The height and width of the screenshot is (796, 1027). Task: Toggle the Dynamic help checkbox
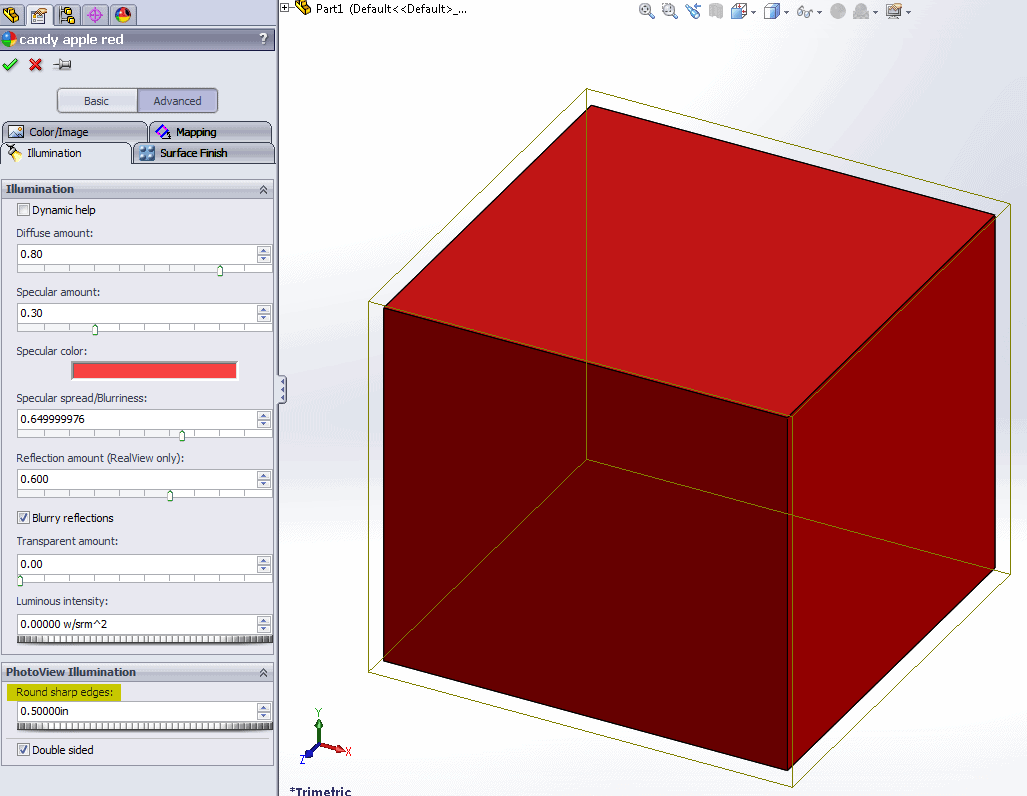tap(24, 210)
